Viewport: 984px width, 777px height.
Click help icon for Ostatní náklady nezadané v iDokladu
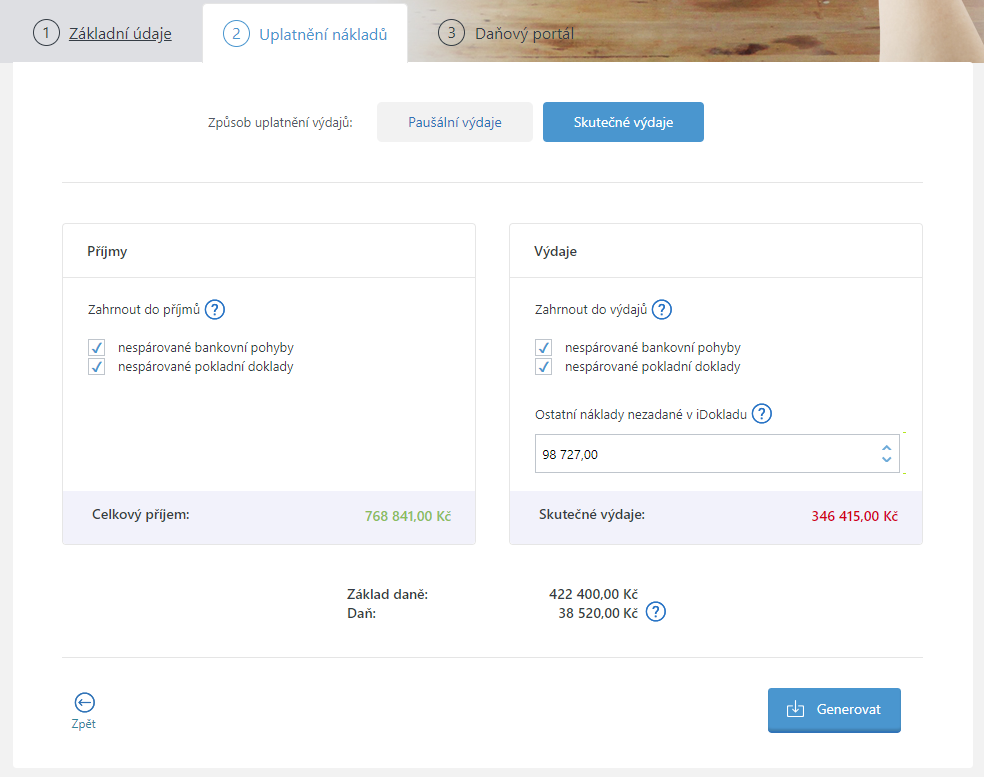point(762,414)
